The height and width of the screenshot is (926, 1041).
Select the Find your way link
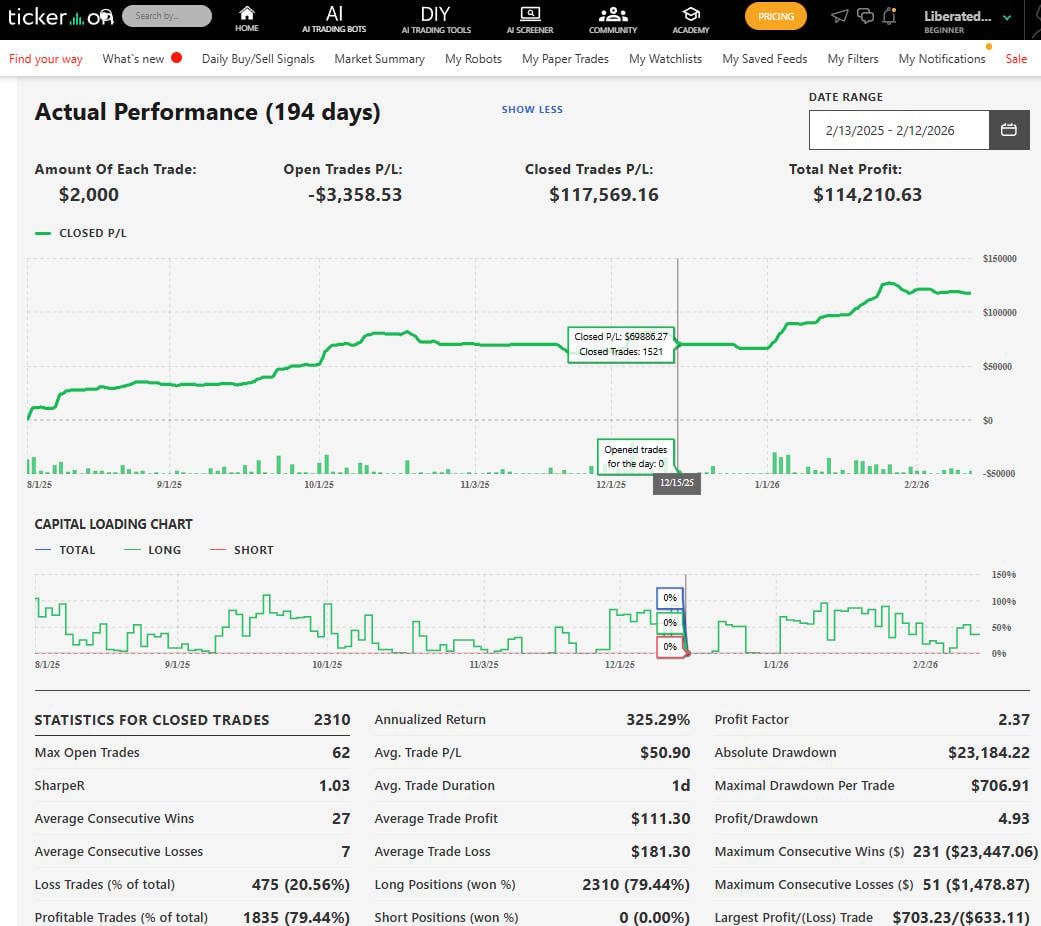click(x=46, y=58)
